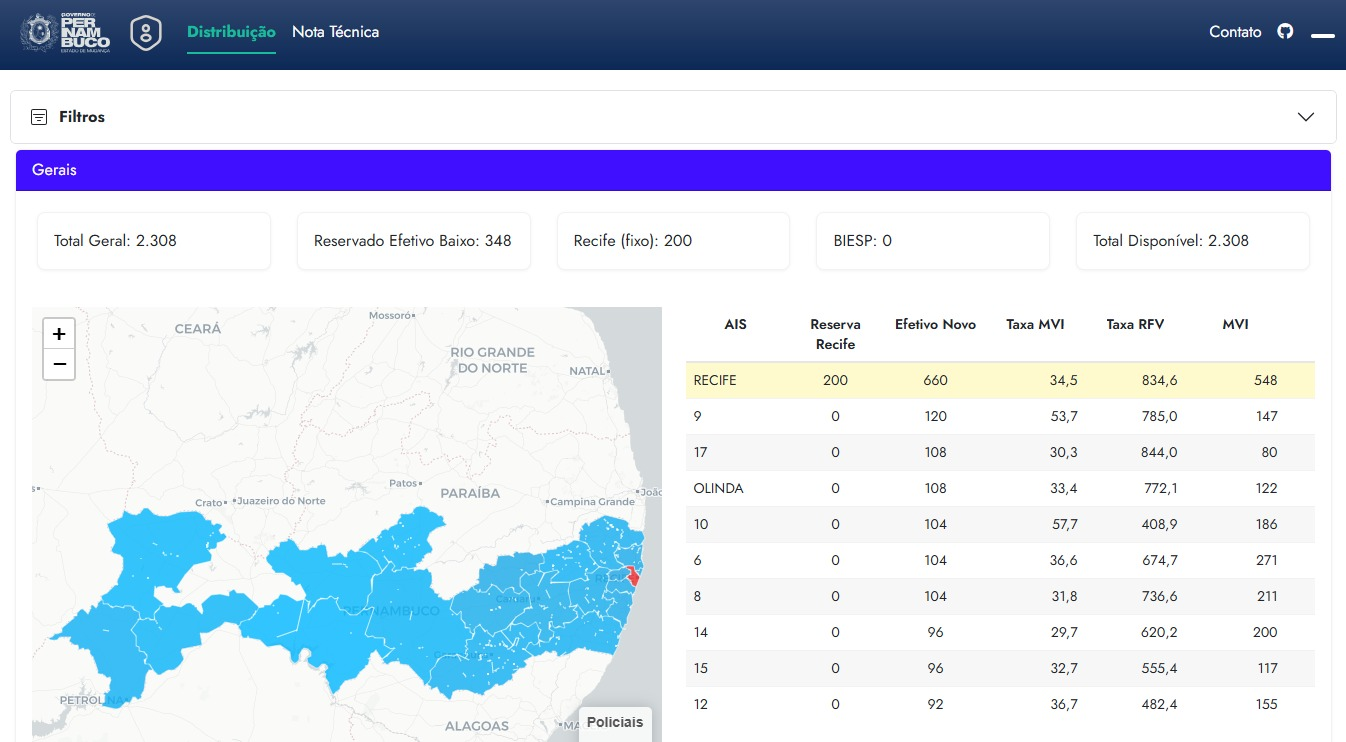Open the Policiais map layer control
This screenshot has height=742, width=1346.
(614, 722)
